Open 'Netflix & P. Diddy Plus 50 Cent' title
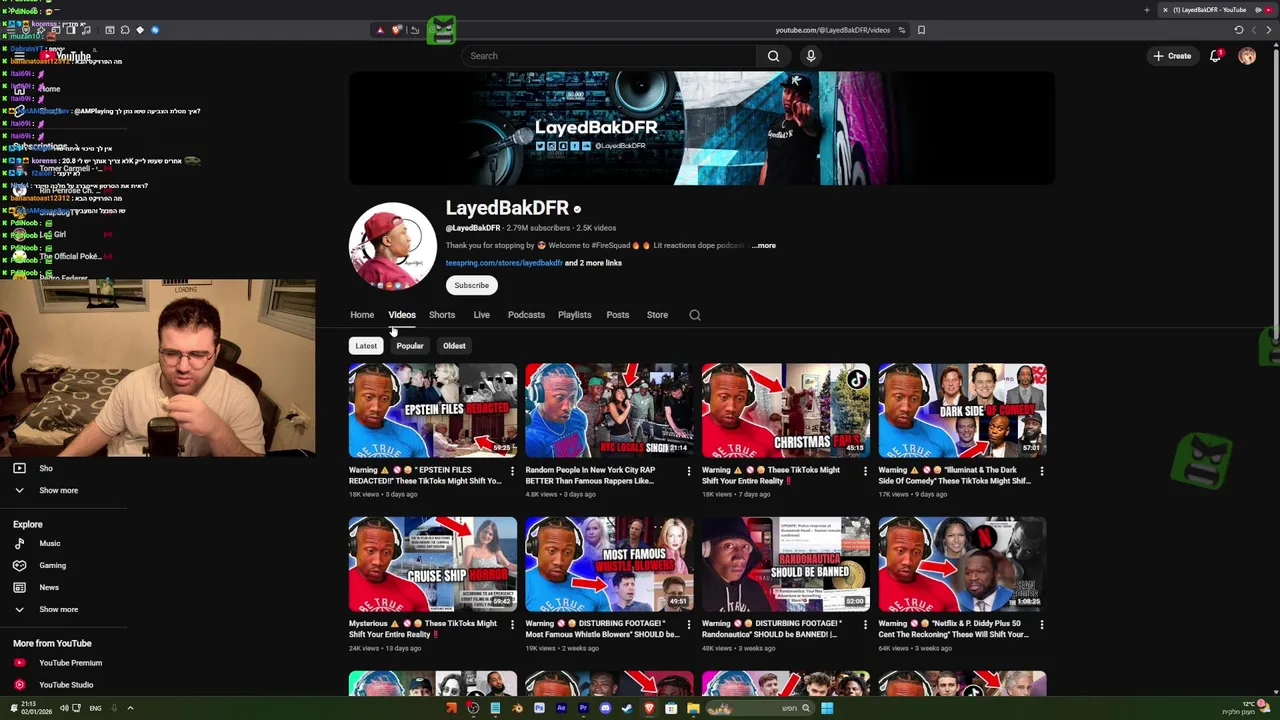1280x720 pixels. [954, 629]
